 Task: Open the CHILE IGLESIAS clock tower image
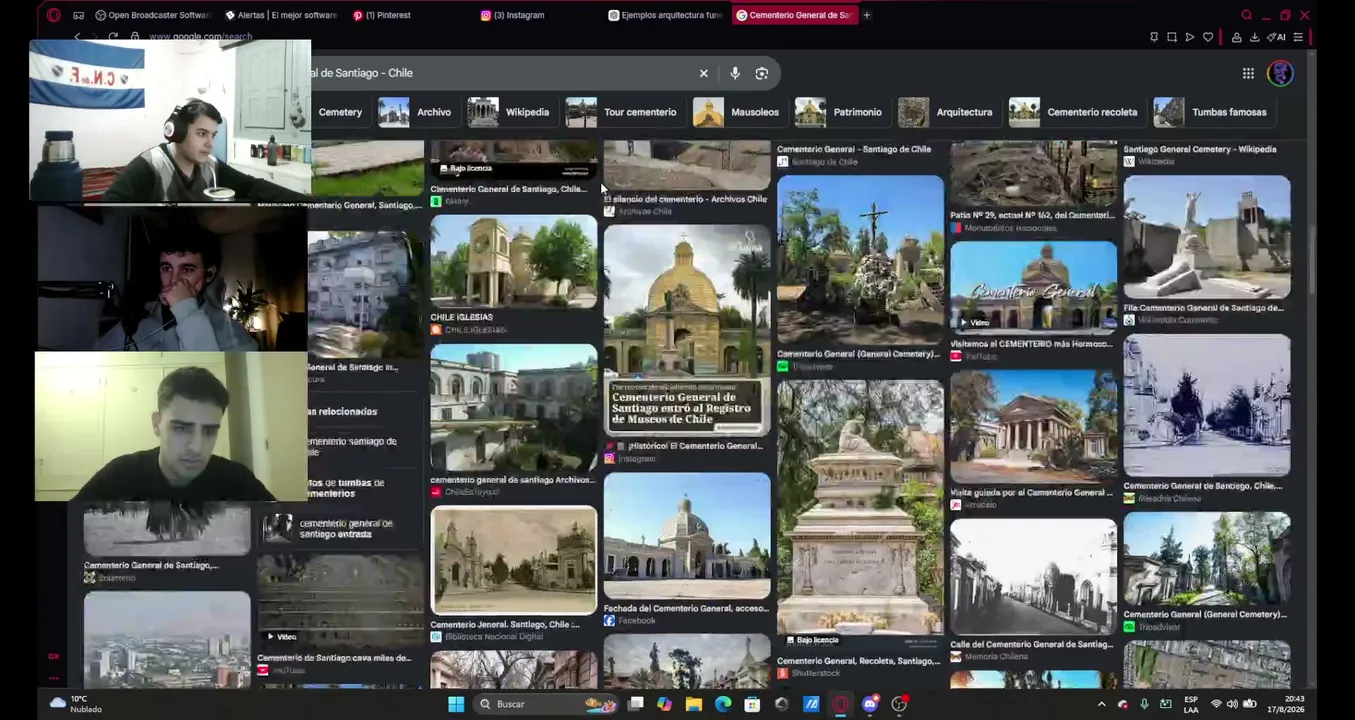(513, 262)
